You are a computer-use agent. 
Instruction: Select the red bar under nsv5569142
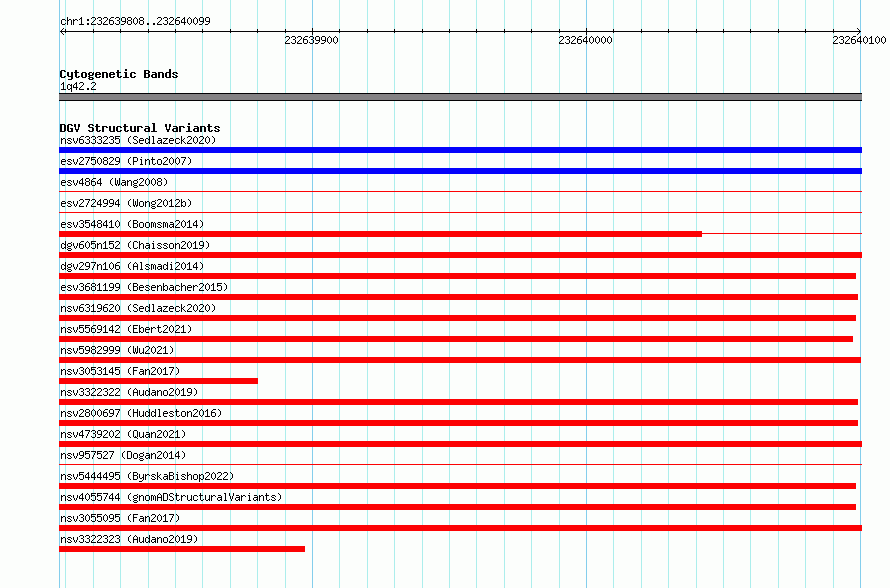pos(456,339)
